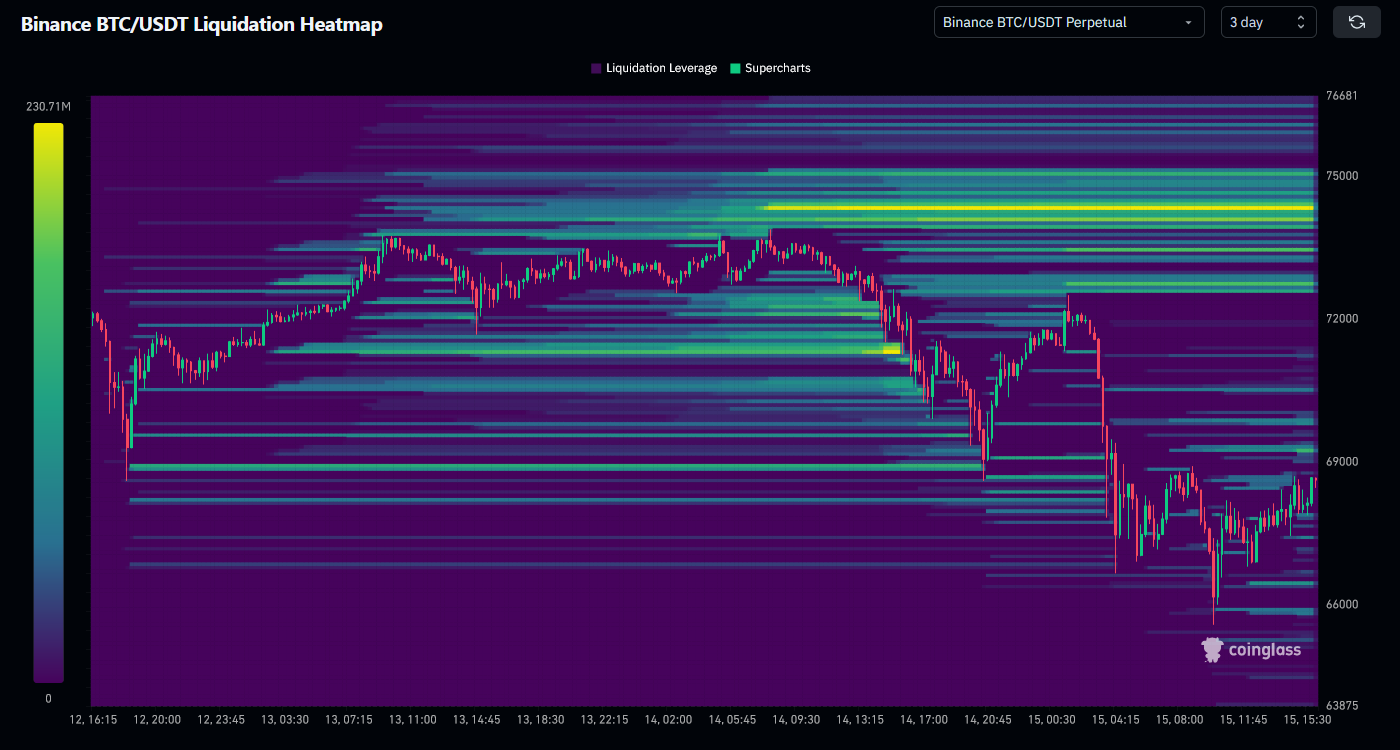Click the 75000 price axis label
Image resolution: width=1400 pixels, height=750 pixels.
[x=1341, y=176]
